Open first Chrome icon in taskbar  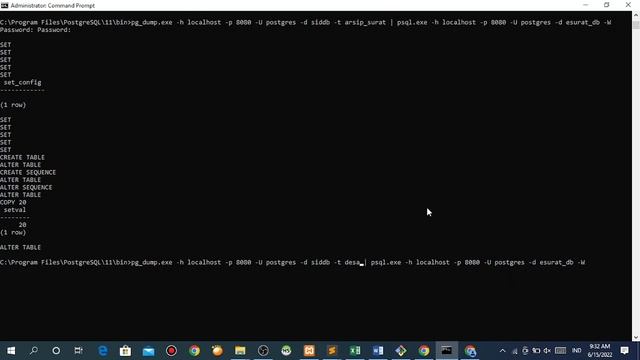point(194,351)
